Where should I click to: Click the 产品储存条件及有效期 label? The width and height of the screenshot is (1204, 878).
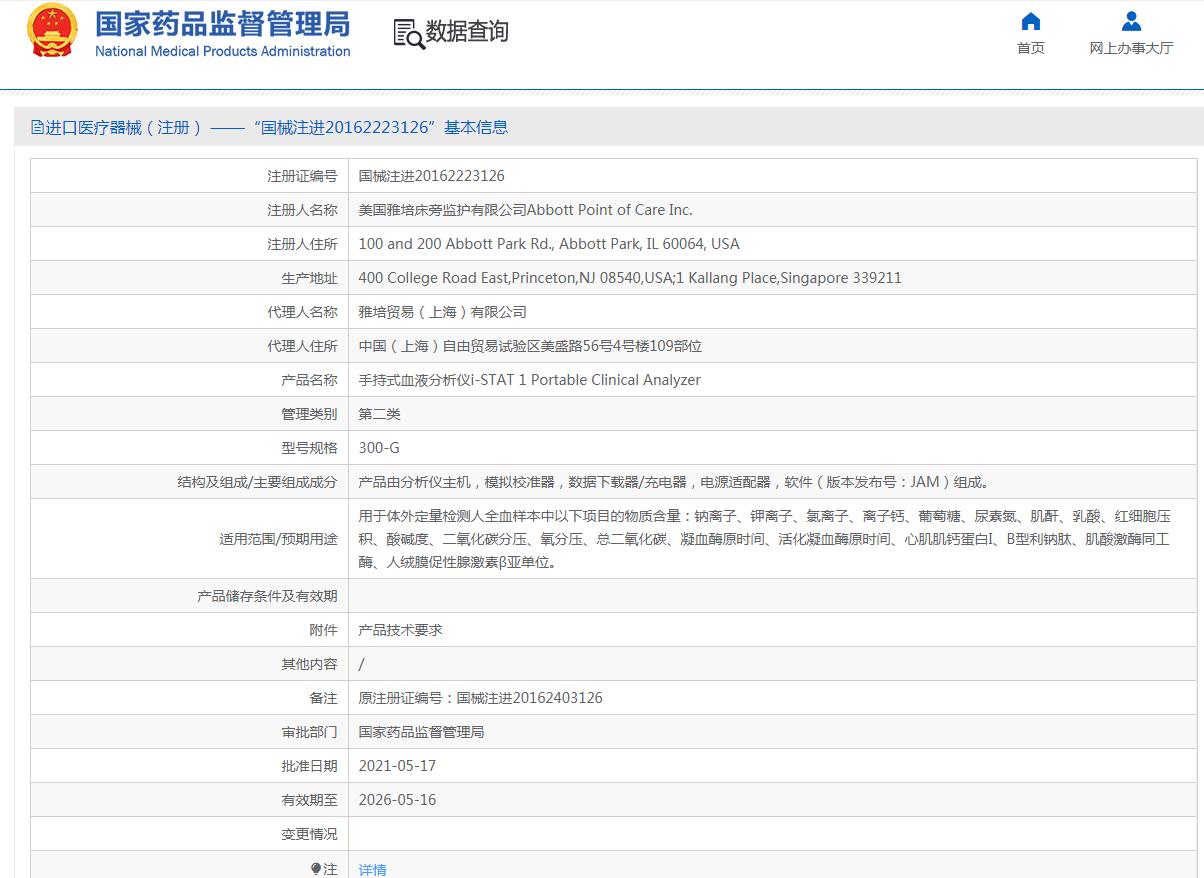(x=267, y=596)
